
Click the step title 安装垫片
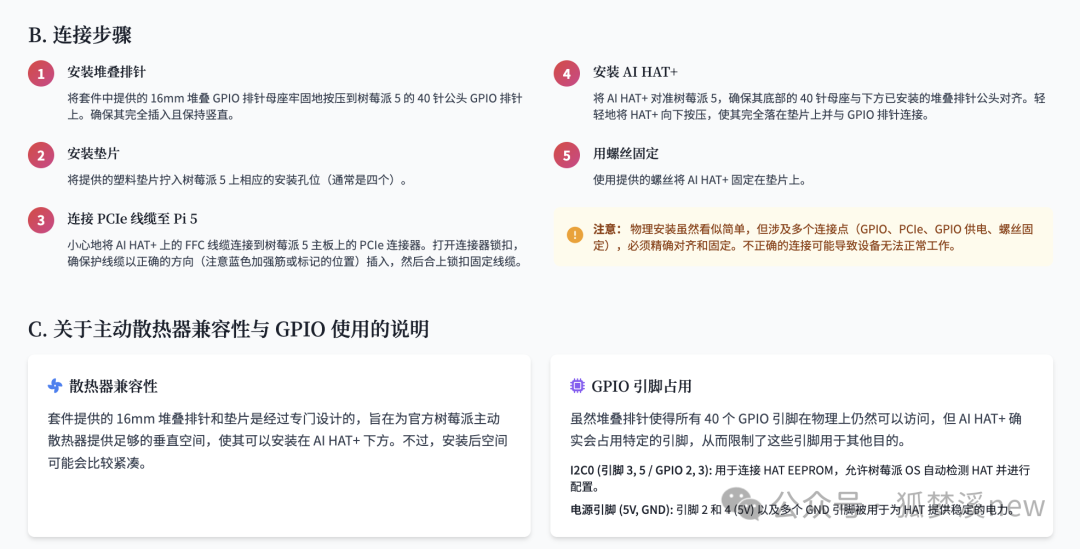coord(93,154)
